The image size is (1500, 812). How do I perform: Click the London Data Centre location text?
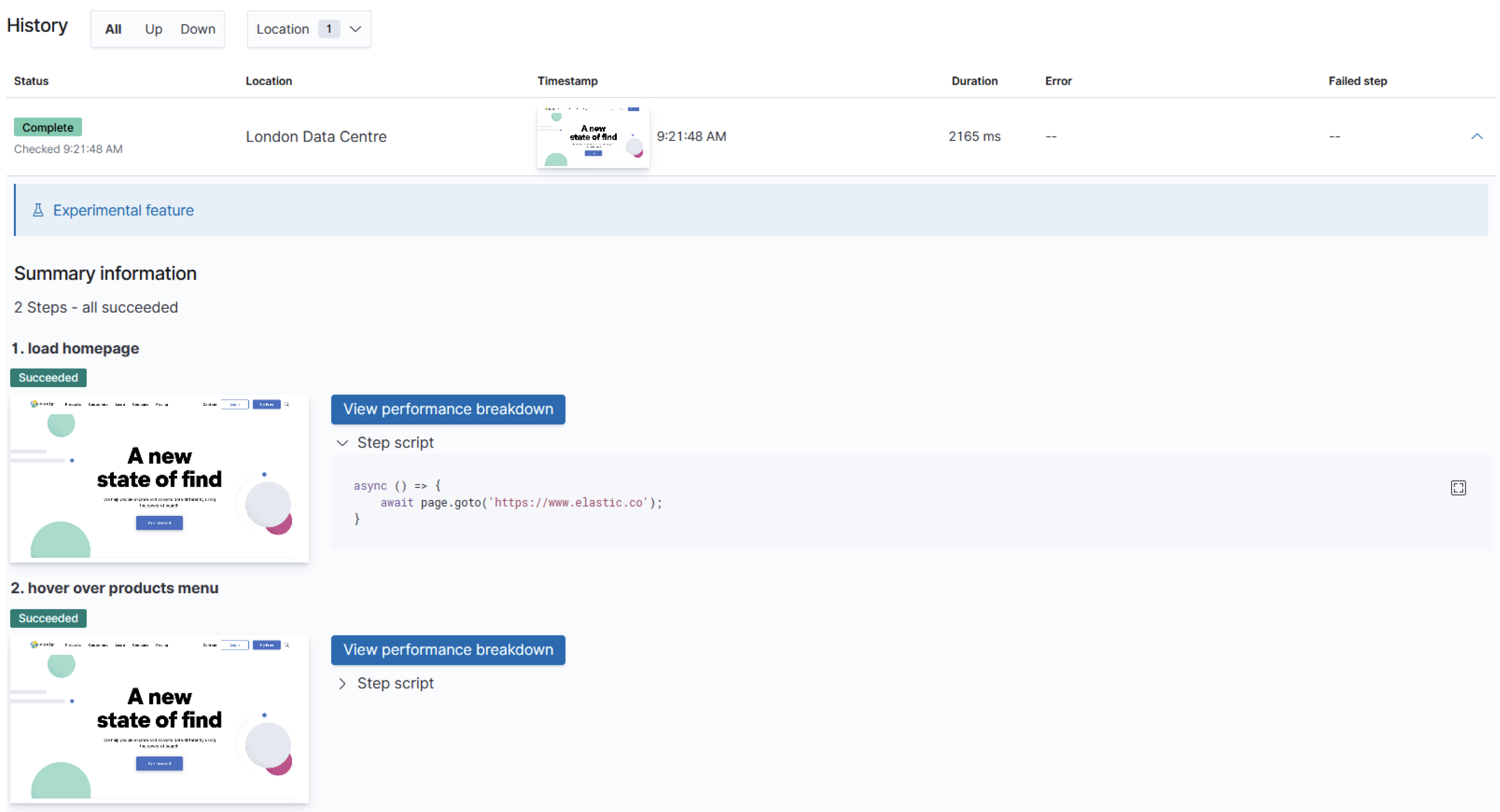pyautogui.click(x=316, y=136)
